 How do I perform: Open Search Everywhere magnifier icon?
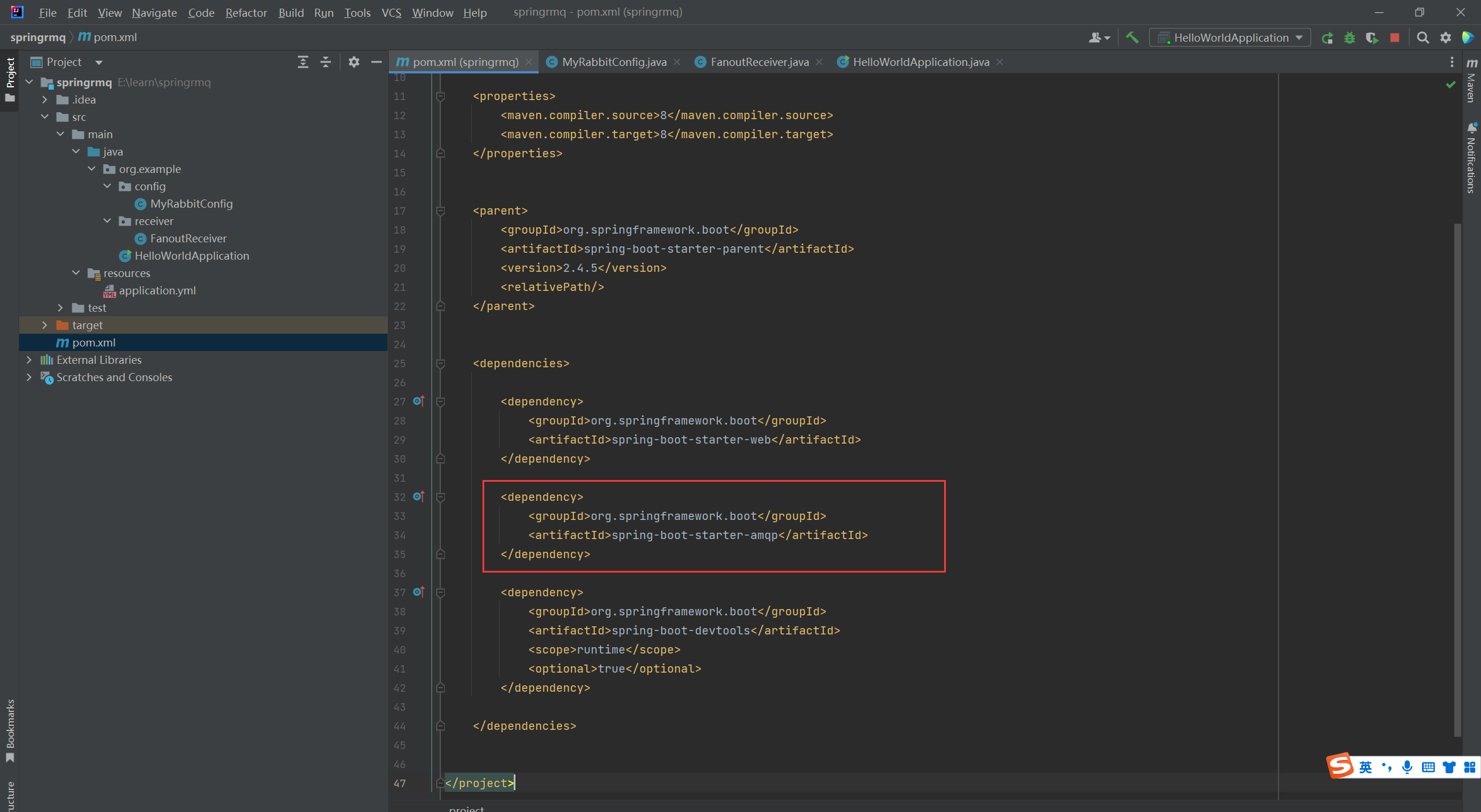tap(1422, 37)
